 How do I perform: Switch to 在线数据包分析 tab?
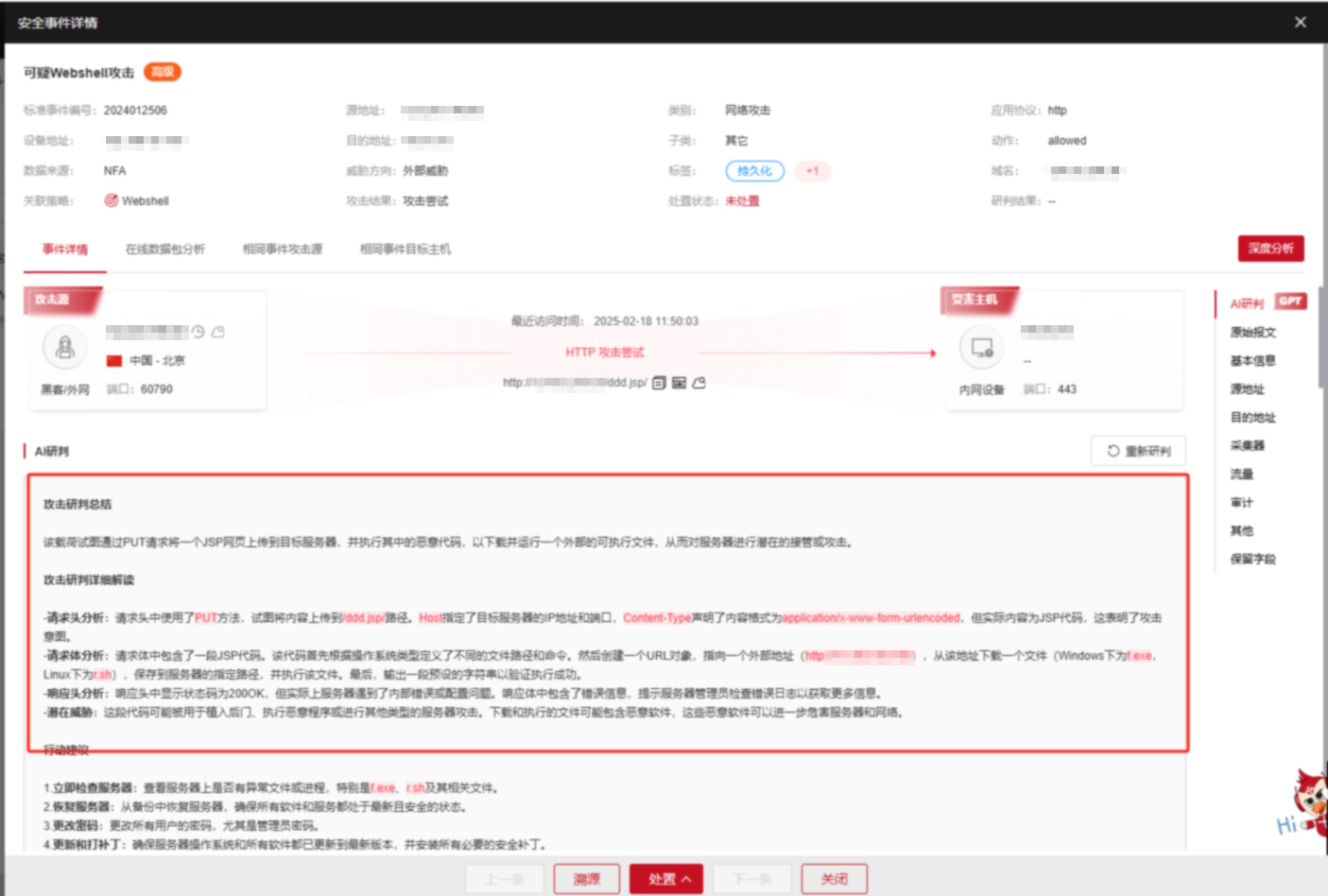tap(165, 250)
